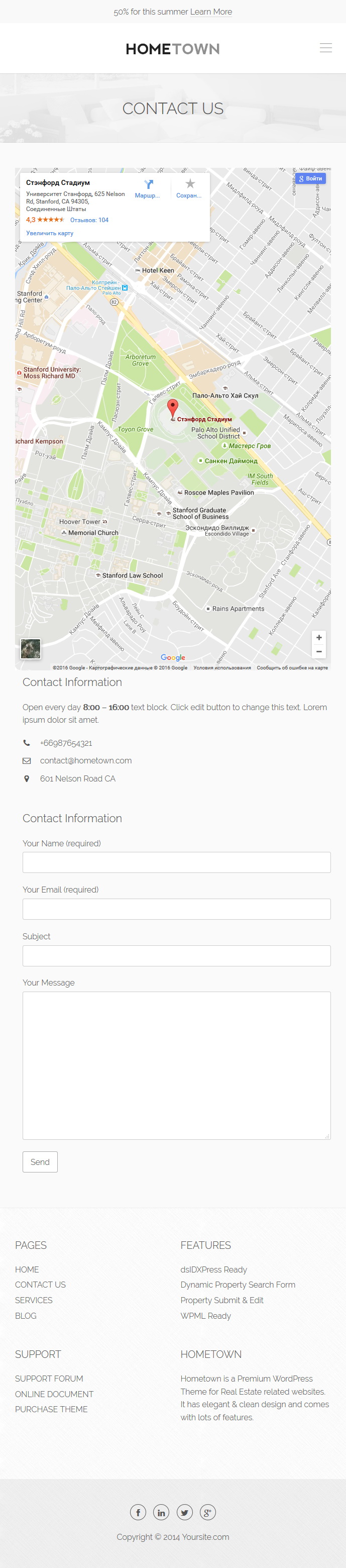Click the LinkedIn social icon
The height and width of the screenshot is (1568, 346).
point(161,1512)
